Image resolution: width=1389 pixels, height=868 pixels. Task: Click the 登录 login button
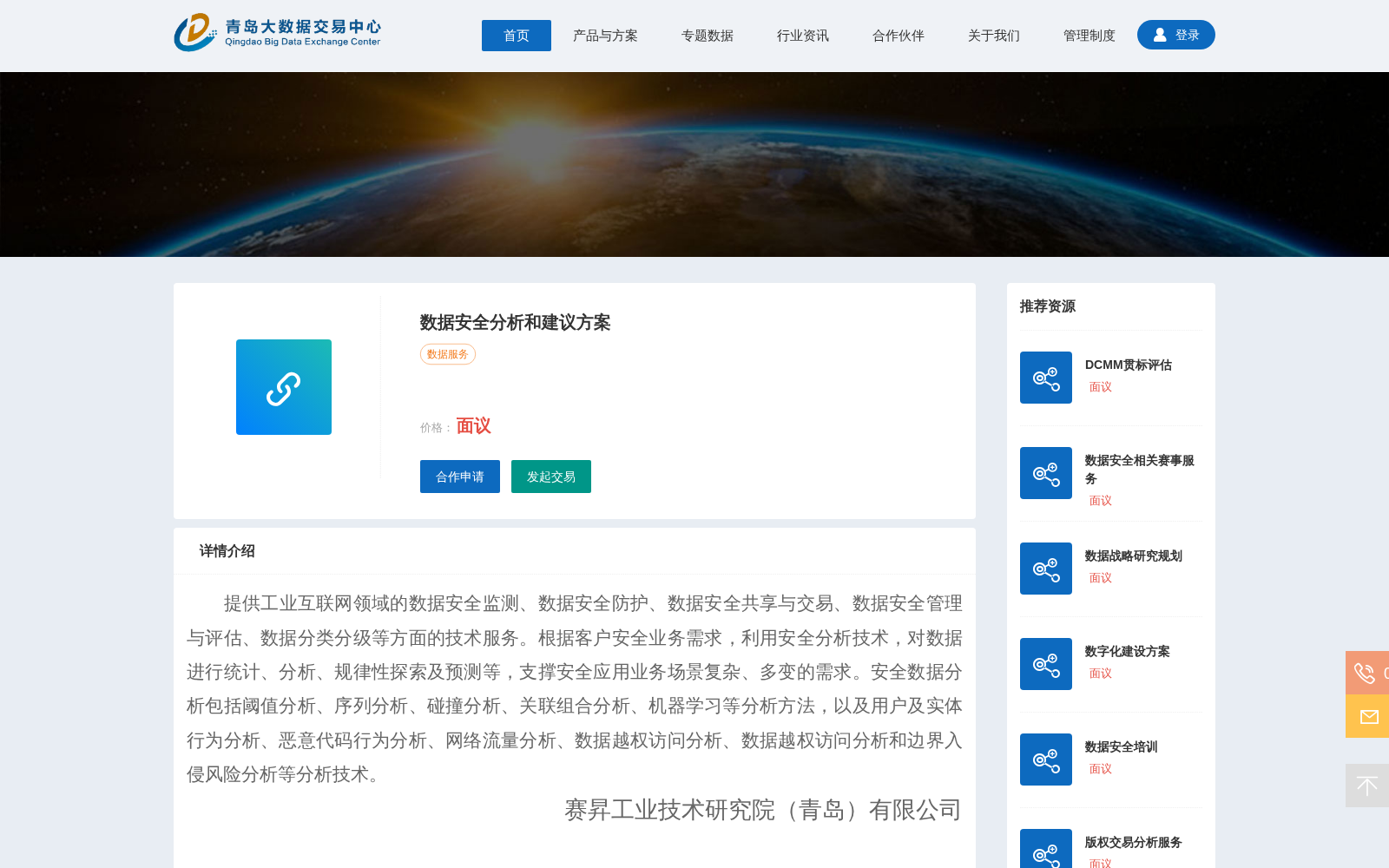click(1176, 35)
